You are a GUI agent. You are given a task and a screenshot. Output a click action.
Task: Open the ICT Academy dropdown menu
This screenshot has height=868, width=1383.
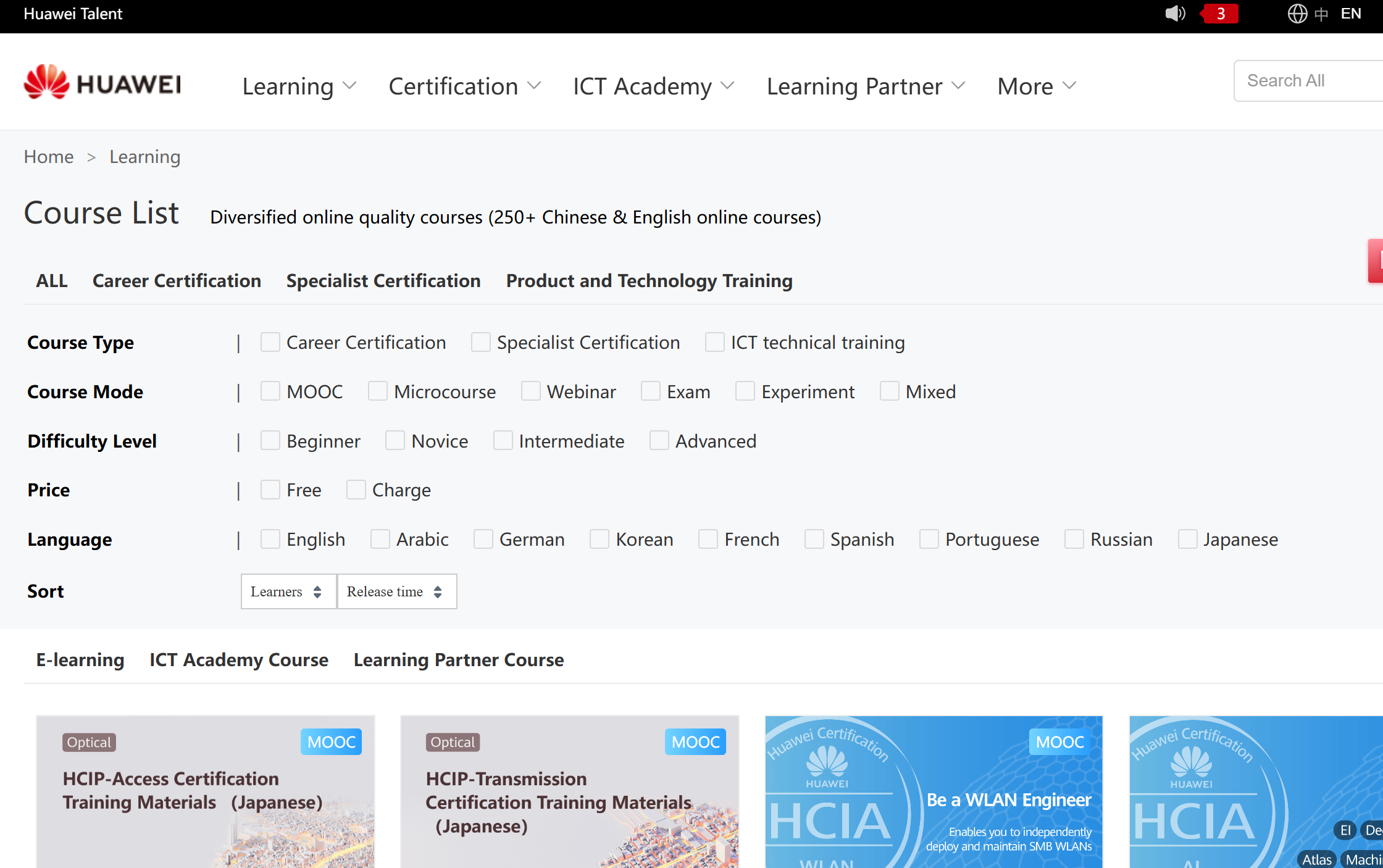(653, 86)
